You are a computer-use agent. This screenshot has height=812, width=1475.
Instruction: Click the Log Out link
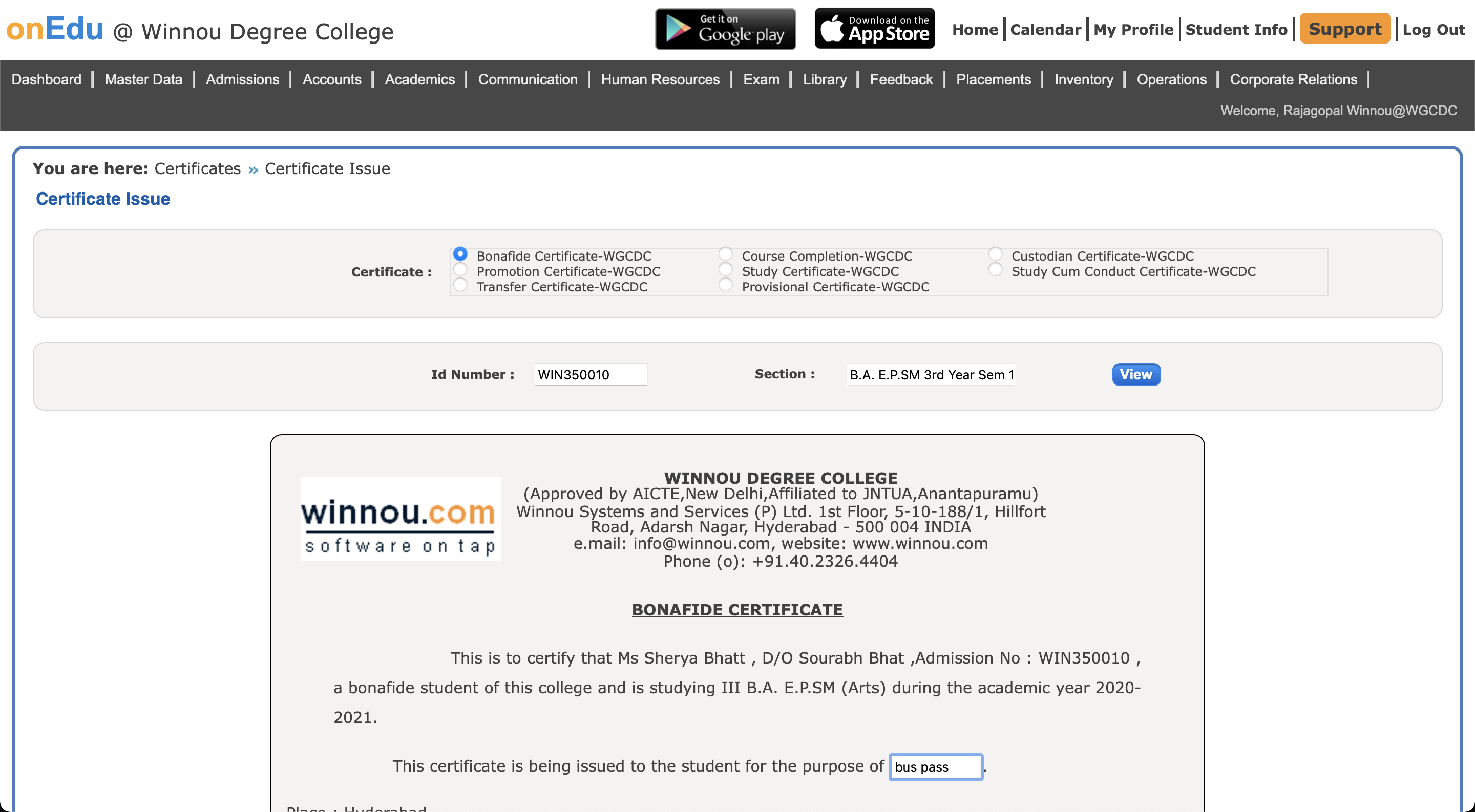pyautogui.click(x=1433, y=30)
